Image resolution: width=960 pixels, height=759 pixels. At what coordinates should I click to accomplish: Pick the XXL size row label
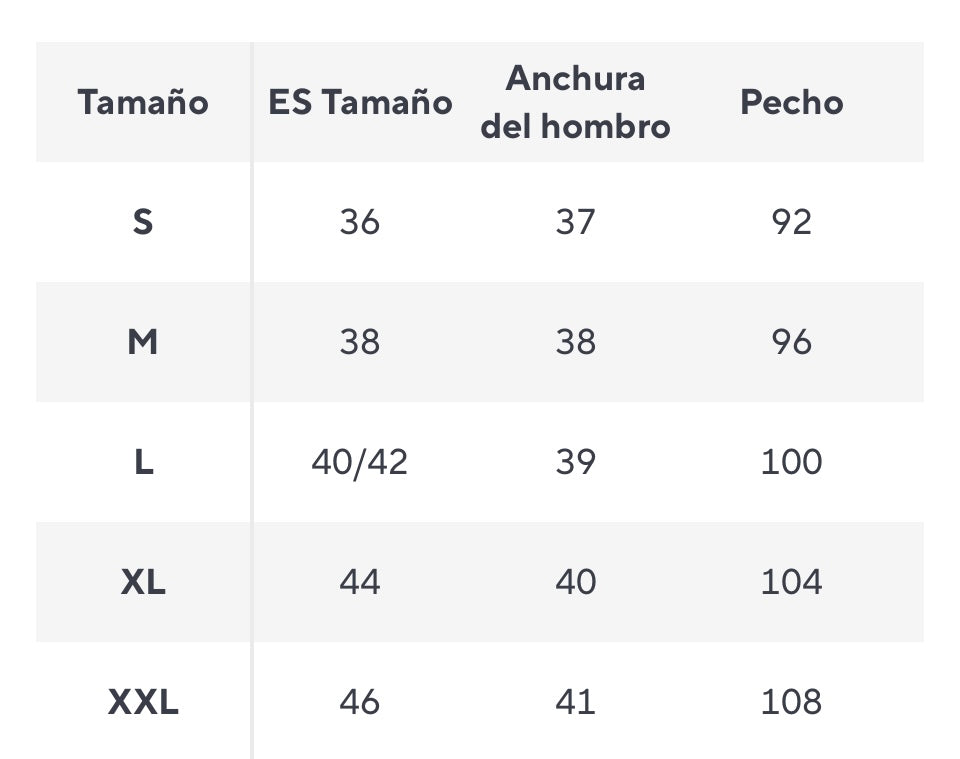pyautogui.click(x=143, y=702)
